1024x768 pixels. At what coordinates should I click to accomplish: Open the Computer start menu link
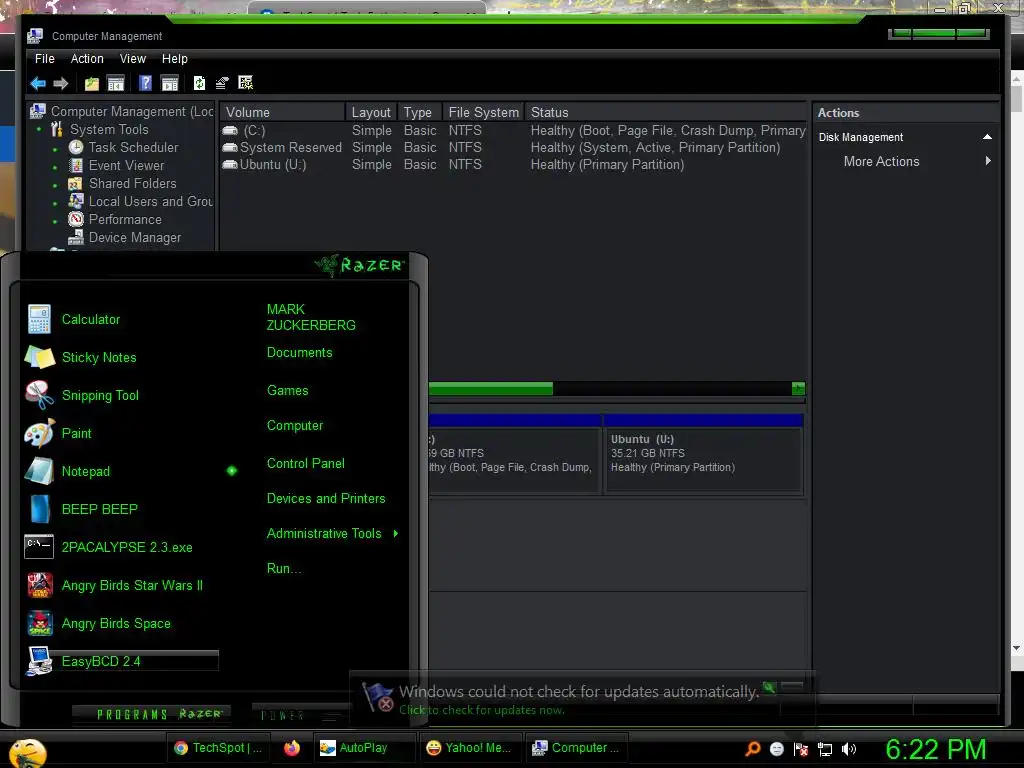(295, 426)
